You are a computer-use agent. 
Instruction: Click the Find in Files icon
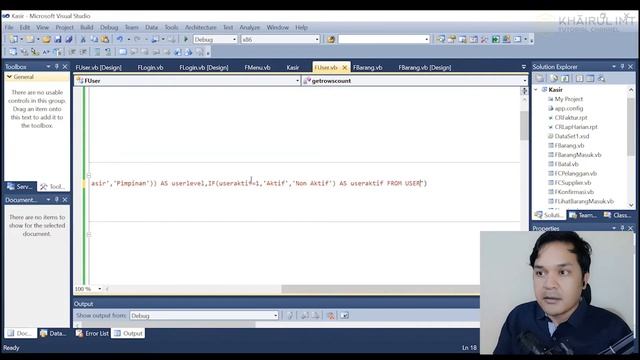click(331, 39)
